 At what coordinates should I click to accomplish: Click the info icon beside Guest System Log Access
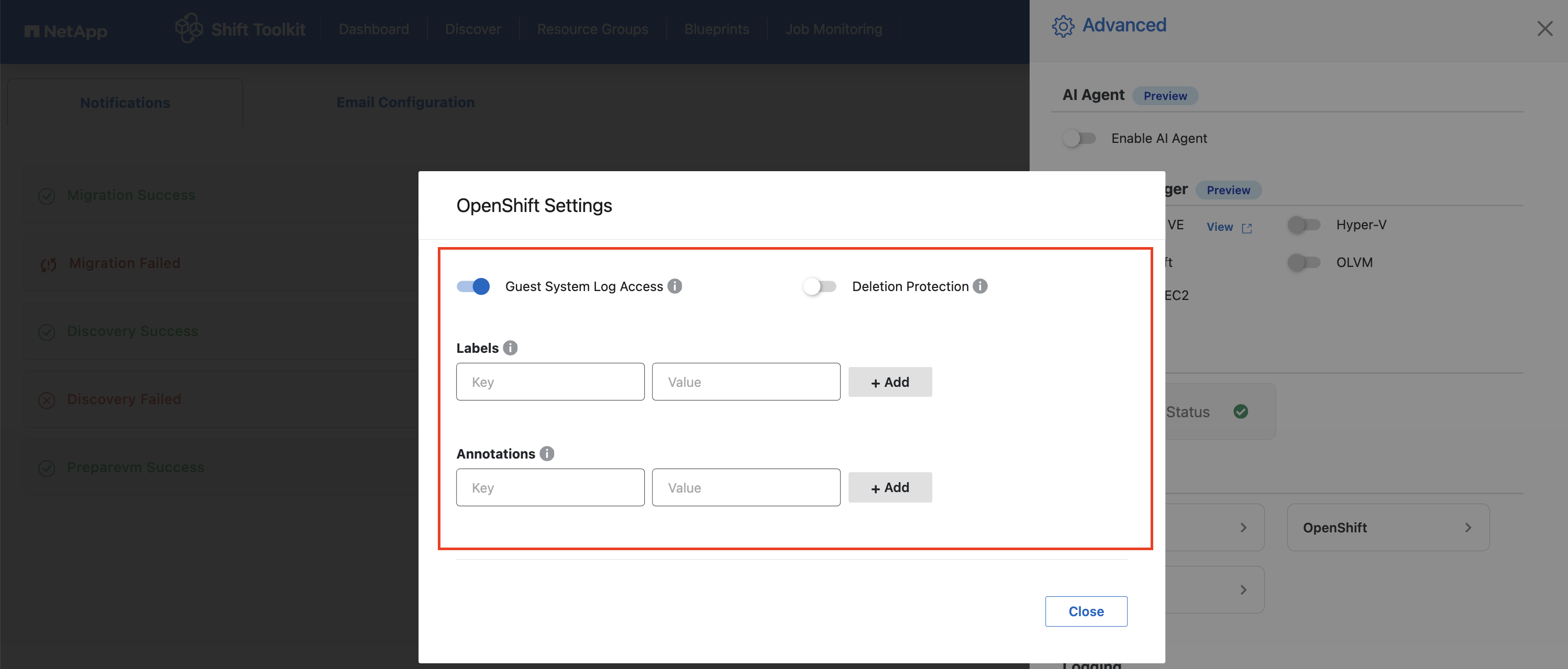coord(675,286)
